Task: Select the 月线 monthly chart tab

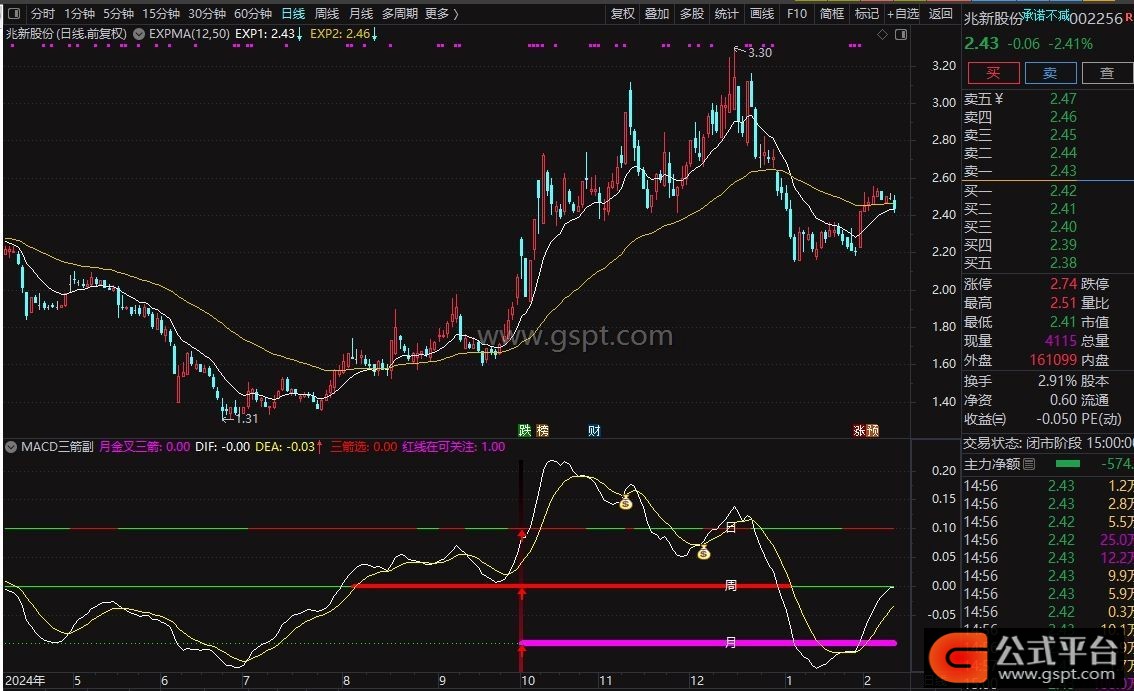Action: (361, 13)
